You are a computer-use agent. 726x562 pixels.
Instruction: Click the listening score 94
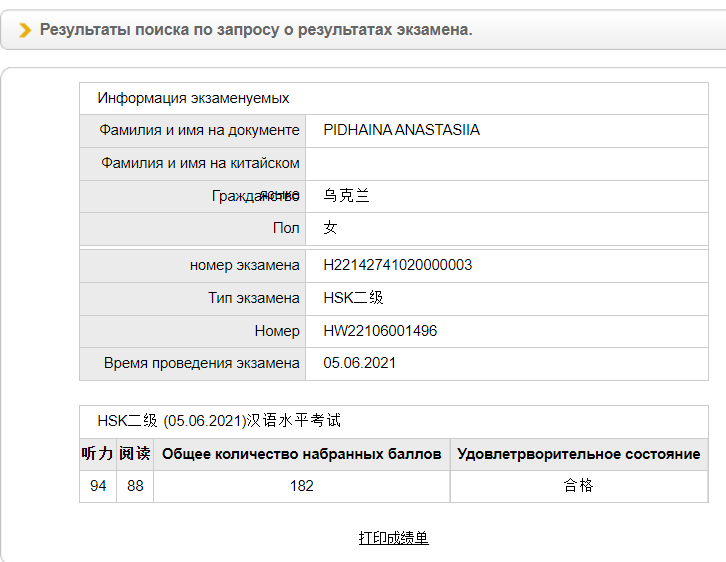[98, 486]
